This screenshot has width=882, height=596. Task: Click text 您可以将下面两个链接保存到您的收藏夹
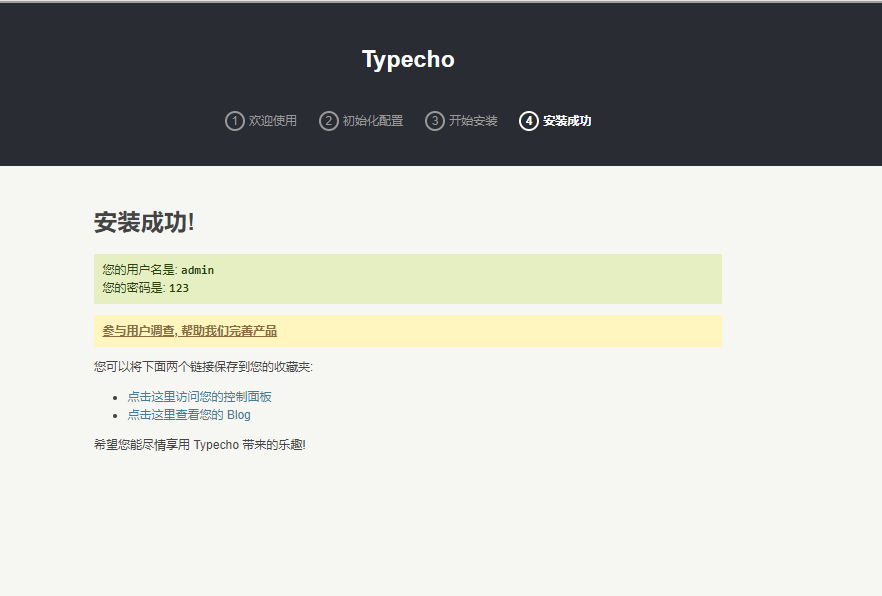[x=203, y=367]
